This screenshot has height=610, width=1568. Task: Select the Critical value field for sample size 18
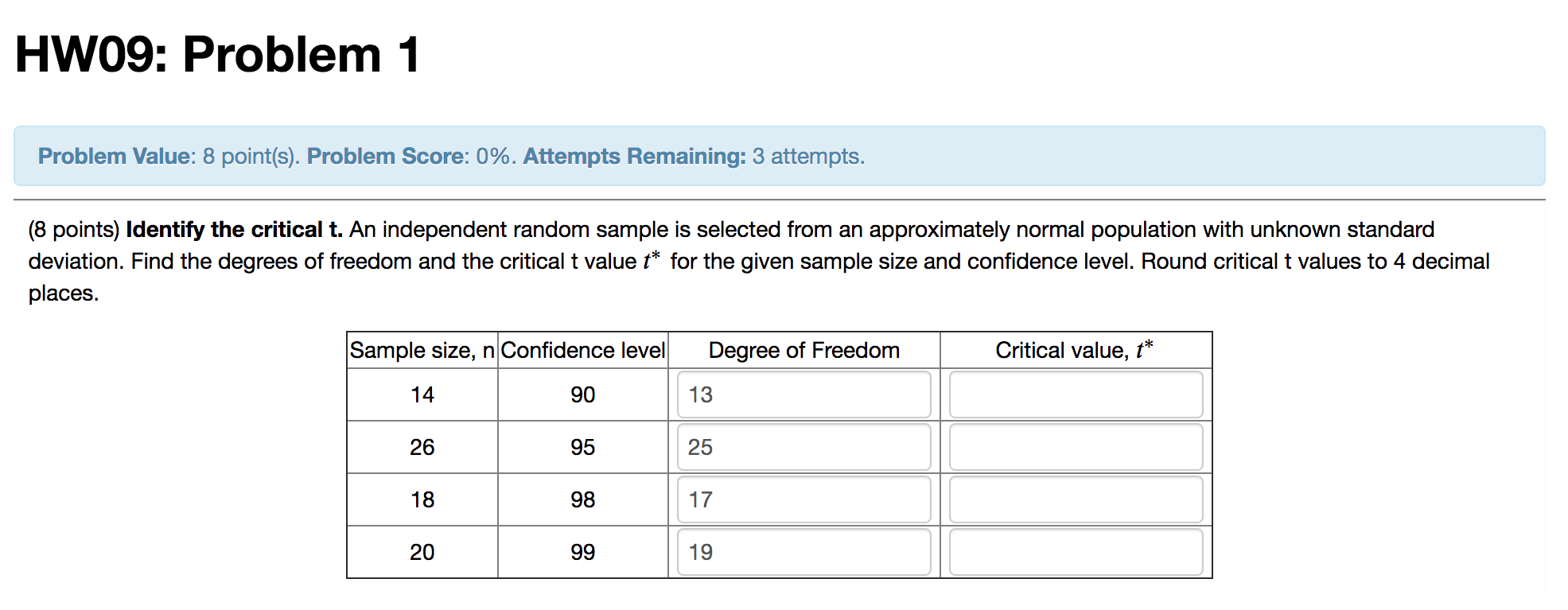[x=1074, y=499]
